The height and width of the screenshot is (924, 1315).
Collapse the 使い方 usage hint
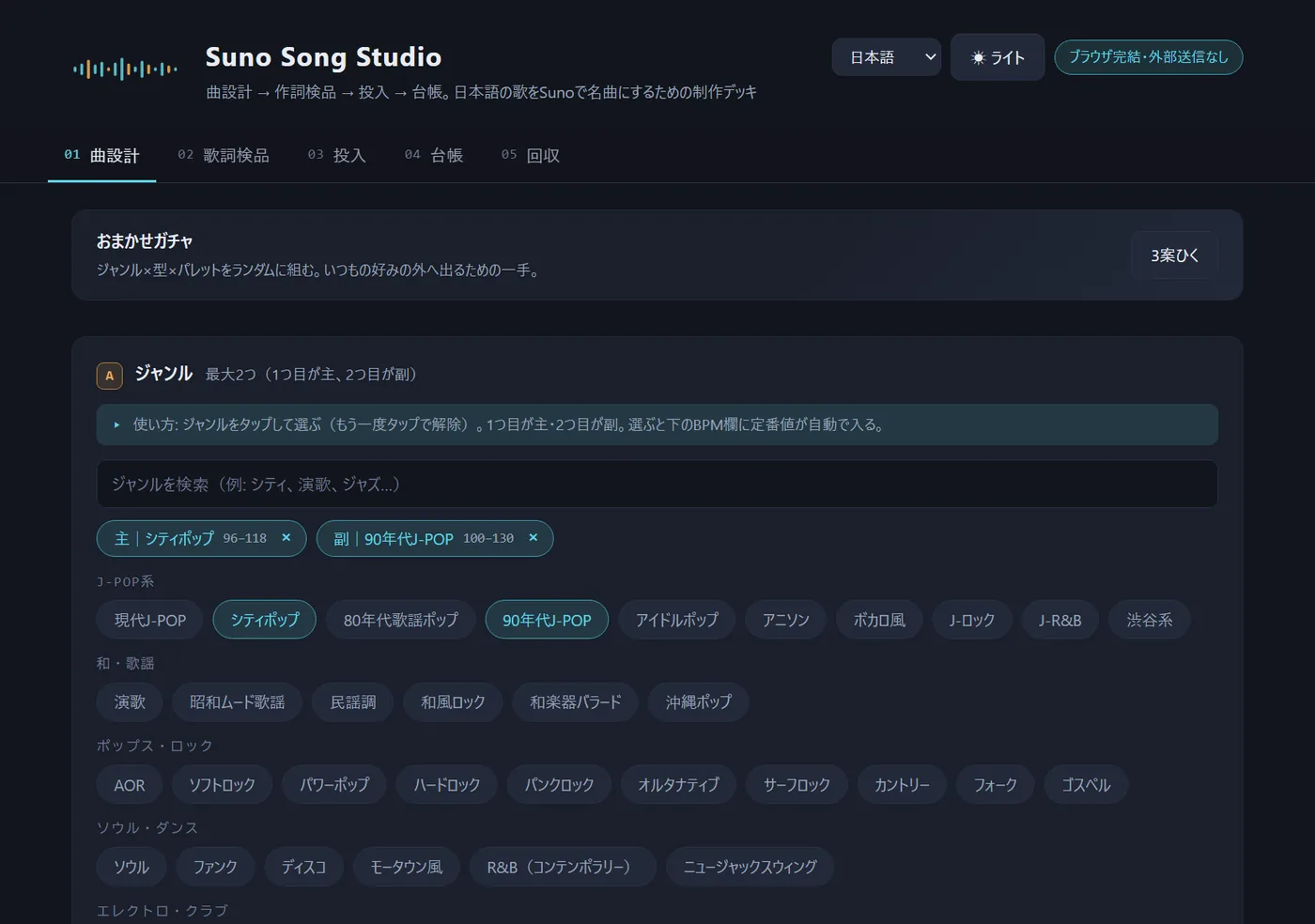pos(657,424)
